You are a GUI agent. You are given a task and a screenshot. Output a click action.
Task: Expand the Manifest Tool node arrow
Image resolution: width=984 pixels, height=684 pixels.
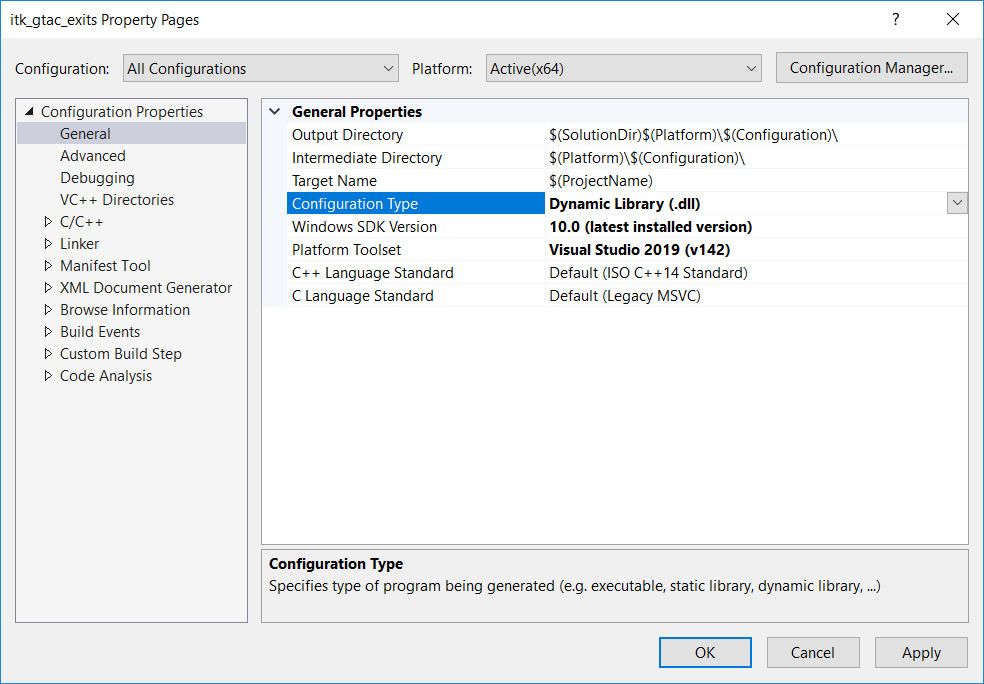pos(48,266)
